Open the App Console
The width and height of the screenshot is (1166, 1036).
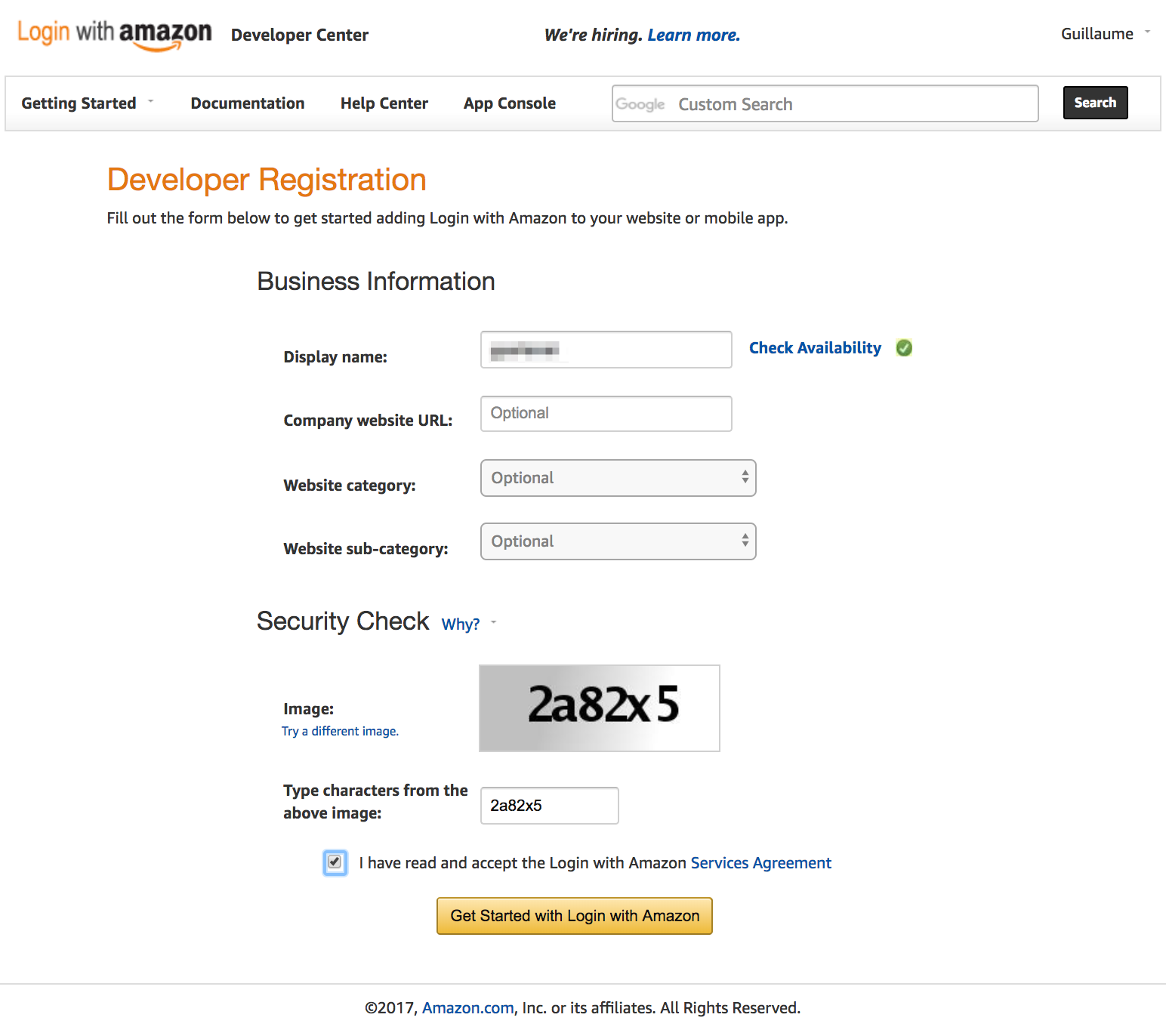(510, 103)
